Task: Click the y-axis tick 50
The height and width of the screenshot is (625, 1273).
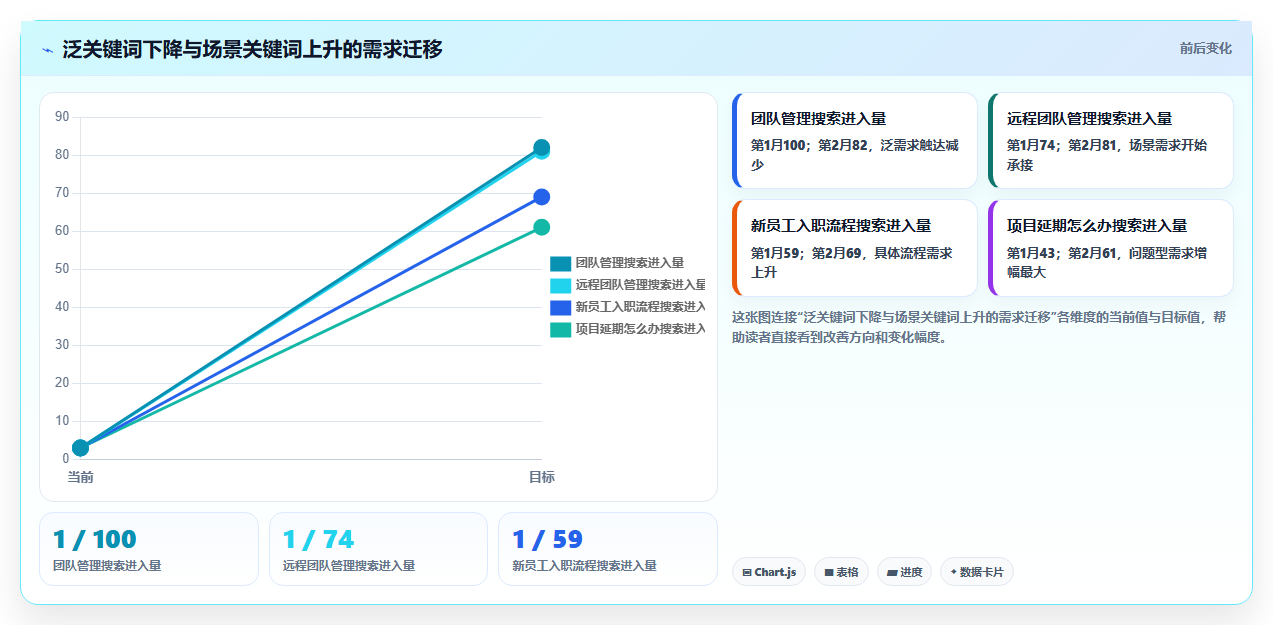Action: [62, 269]
